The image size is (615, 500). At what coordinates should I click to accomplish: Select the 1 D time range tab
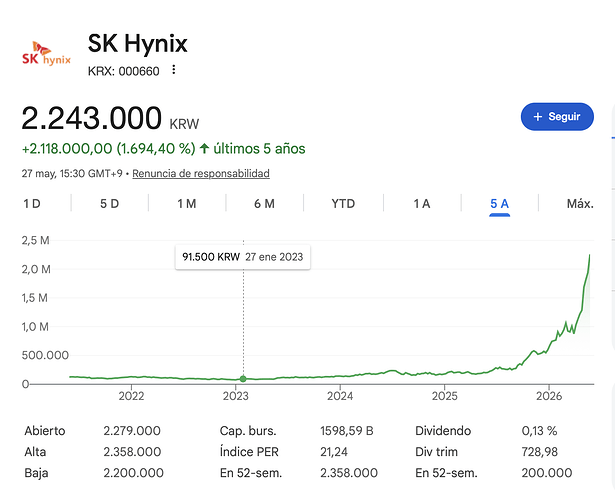coord(32,204)
